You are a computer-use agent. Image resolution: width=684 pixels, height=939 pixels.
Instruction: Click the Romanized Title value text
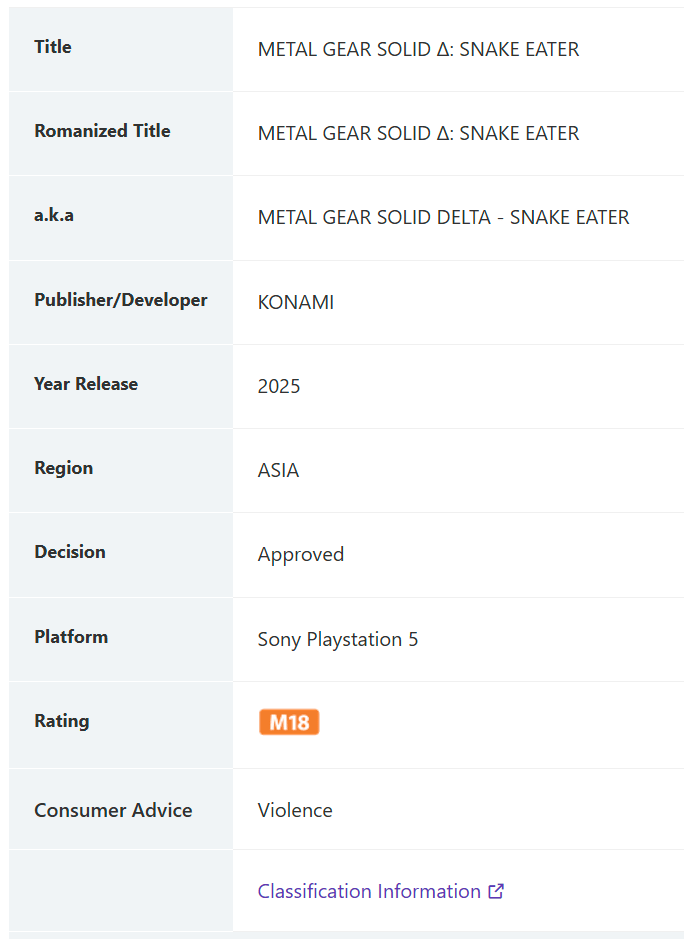pos(418,133)
